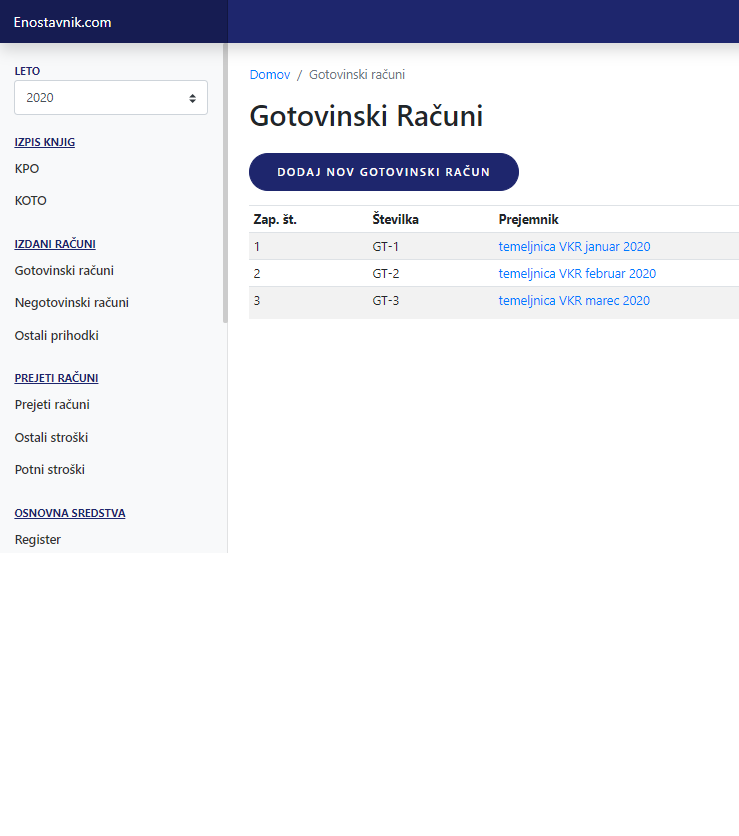Click the Prejemnik column header

[x=528, y=219]
